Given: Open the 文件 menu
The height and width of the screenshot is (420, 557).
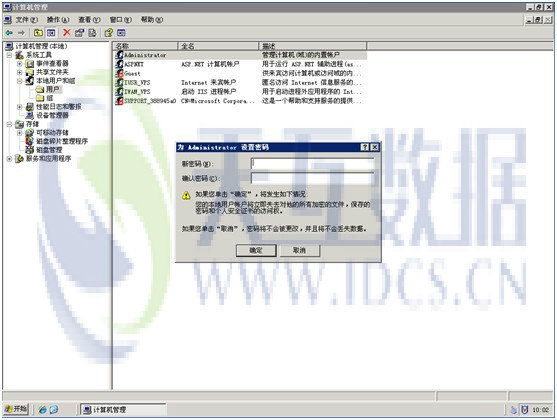Looking at the screenshot, I should [x=27, y=20].
